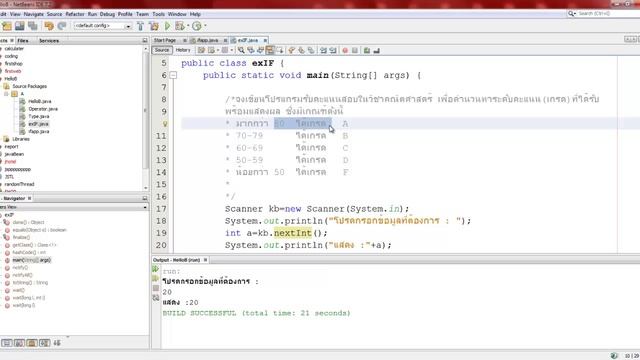Click the toggle bookmark icon in editor toolbar
Image resolution: width=640 pixels, height=360 pixels.
311,50
